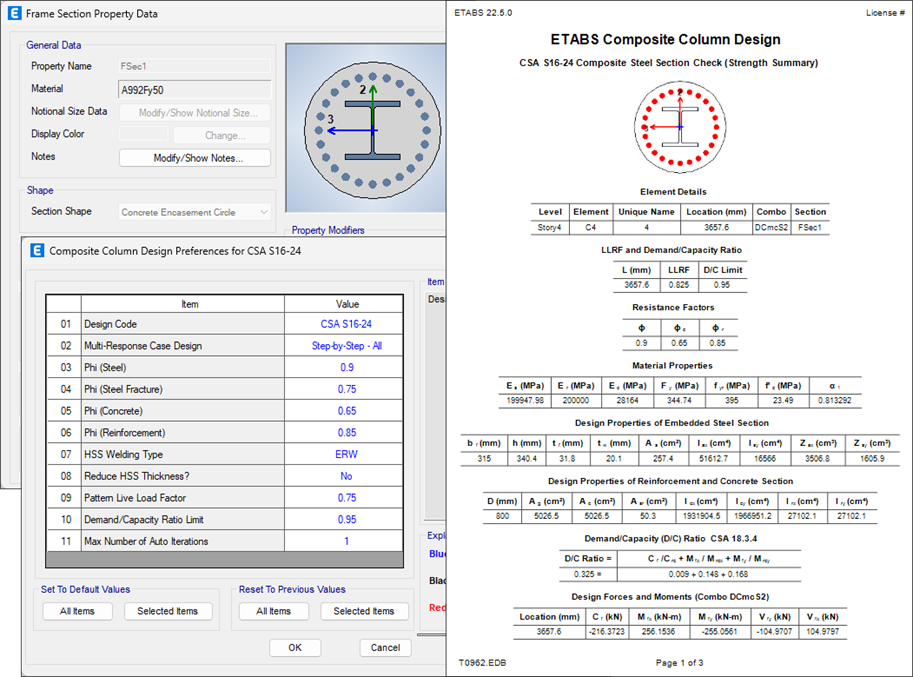Select the Pattern Live Load Factor value 0.75
The image size is (913, 677).
pyautogui.click(x=344, y=498)
